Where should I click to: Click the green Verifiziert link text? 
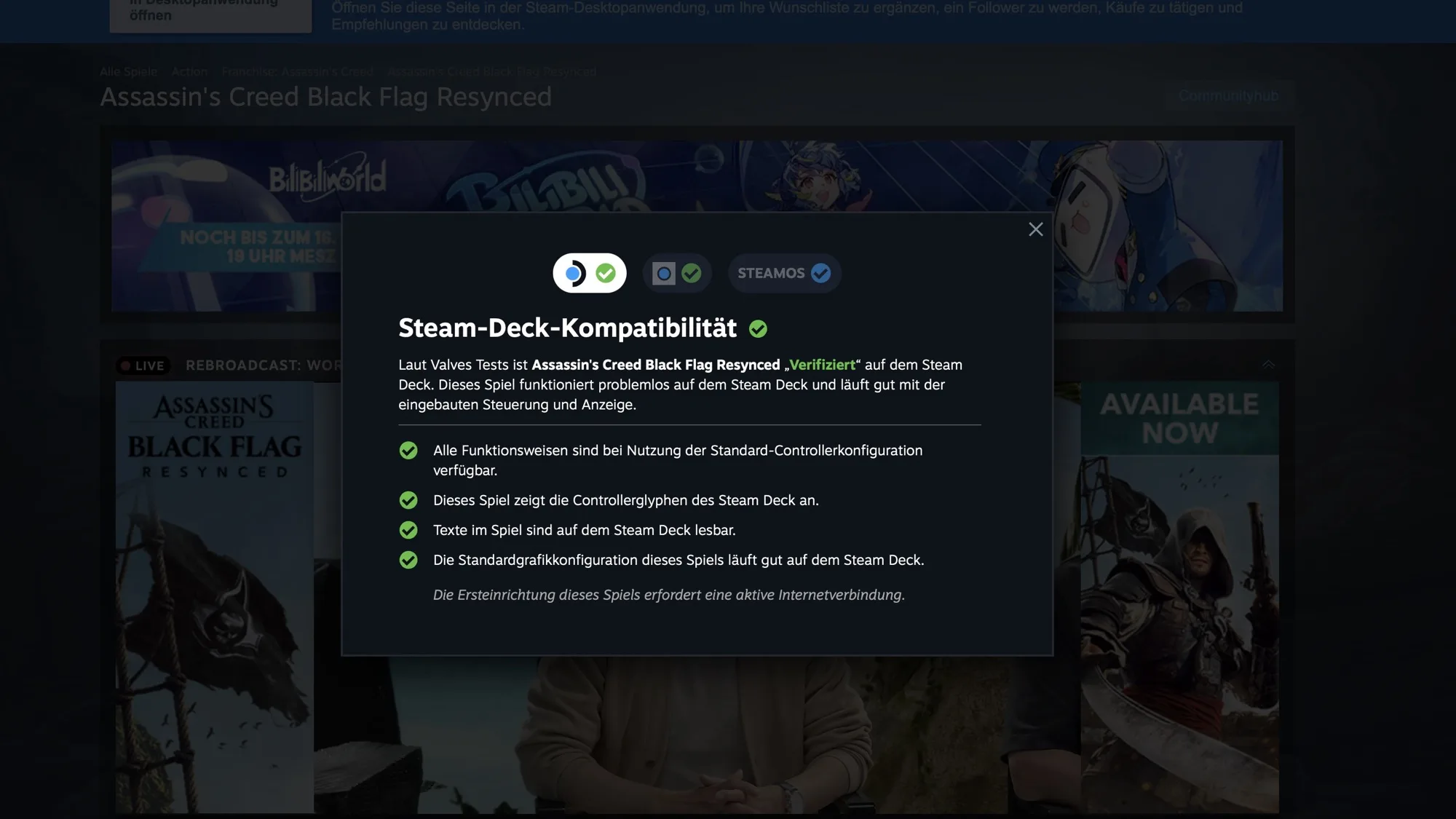[x=822, y=365]
